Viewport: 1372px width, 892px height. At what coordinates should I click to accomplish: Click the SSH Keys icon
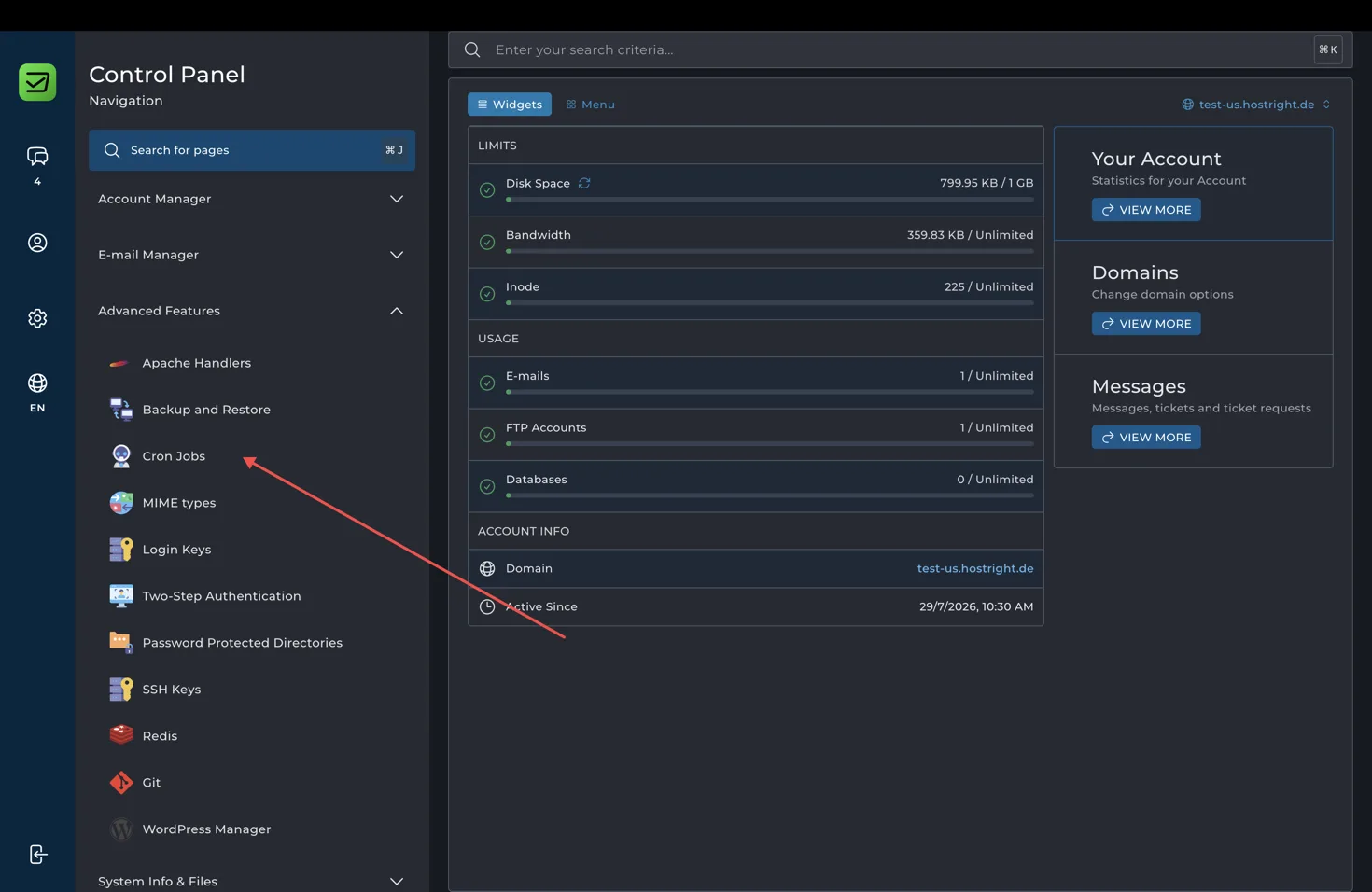pyautogui.click(x=121, y=690)
